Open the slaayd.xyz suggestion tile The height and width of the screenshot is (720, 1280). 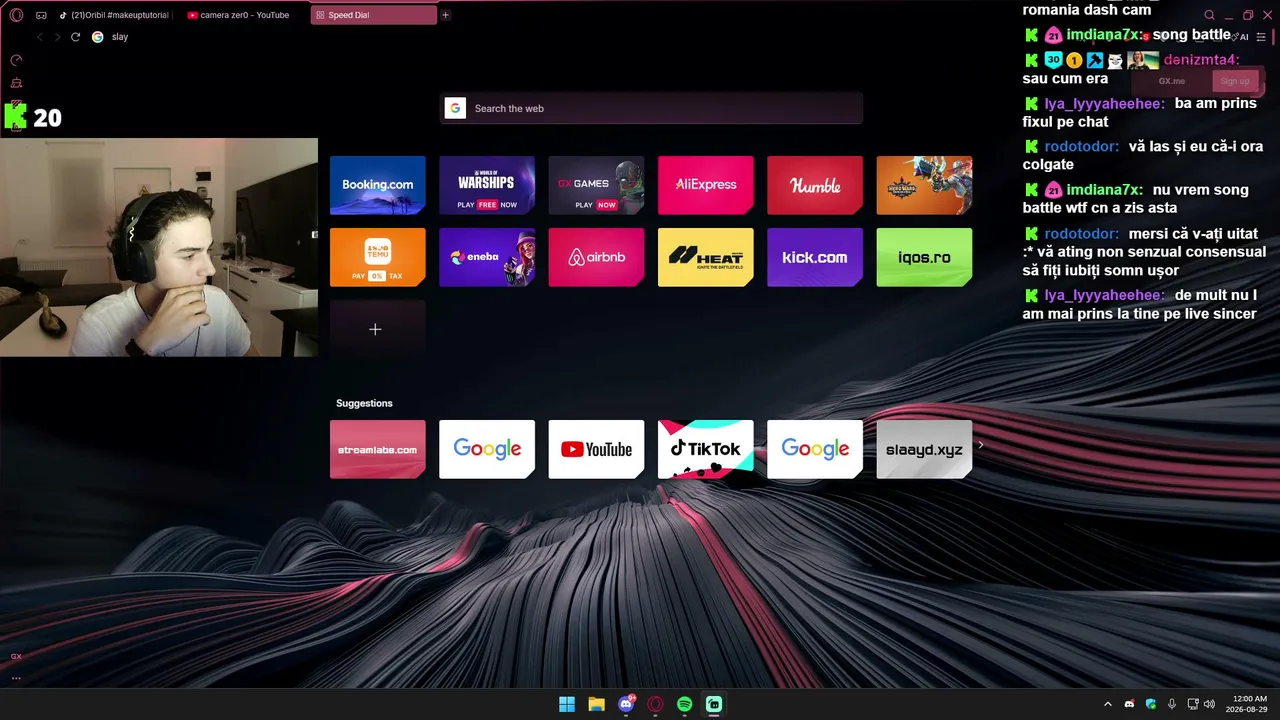tap(924, 449)
